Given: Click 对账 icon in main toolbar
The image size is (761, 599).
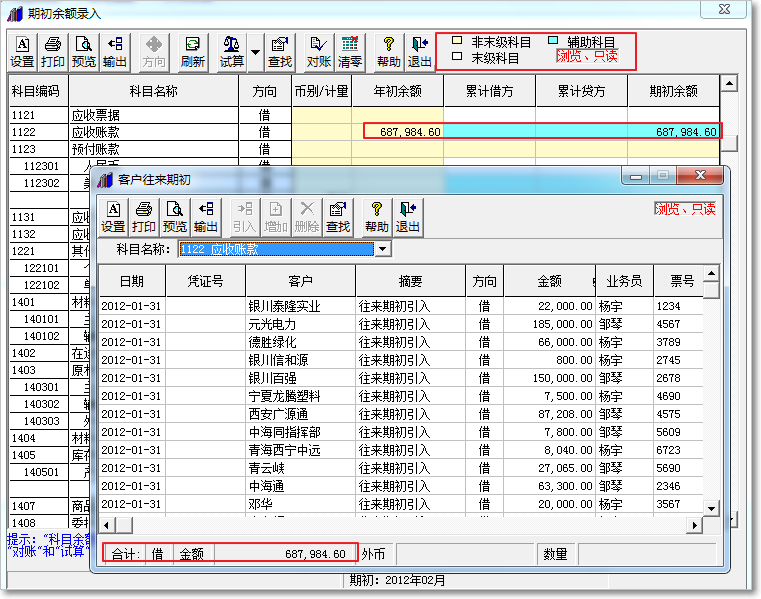Looking at the screenshot, I should (318, 52).
